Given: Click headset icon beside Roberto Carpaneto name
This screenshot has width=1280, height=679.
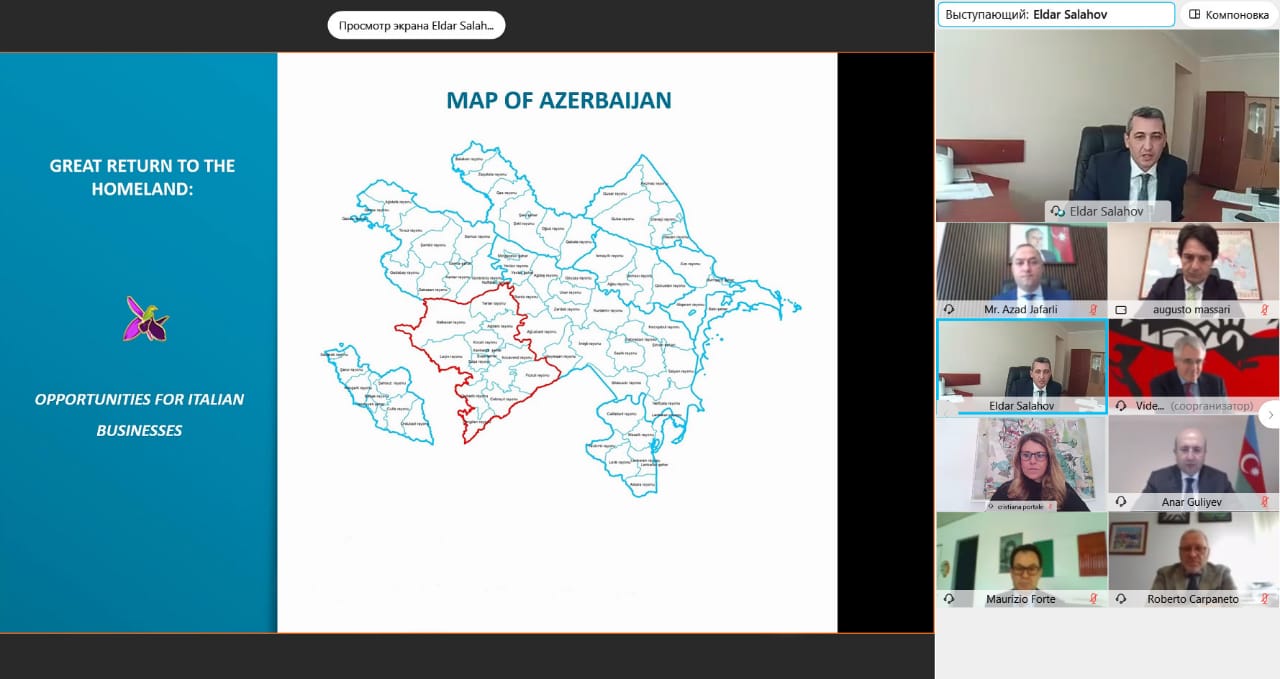Looking at the screenshot, I should tap(1121, 599).
